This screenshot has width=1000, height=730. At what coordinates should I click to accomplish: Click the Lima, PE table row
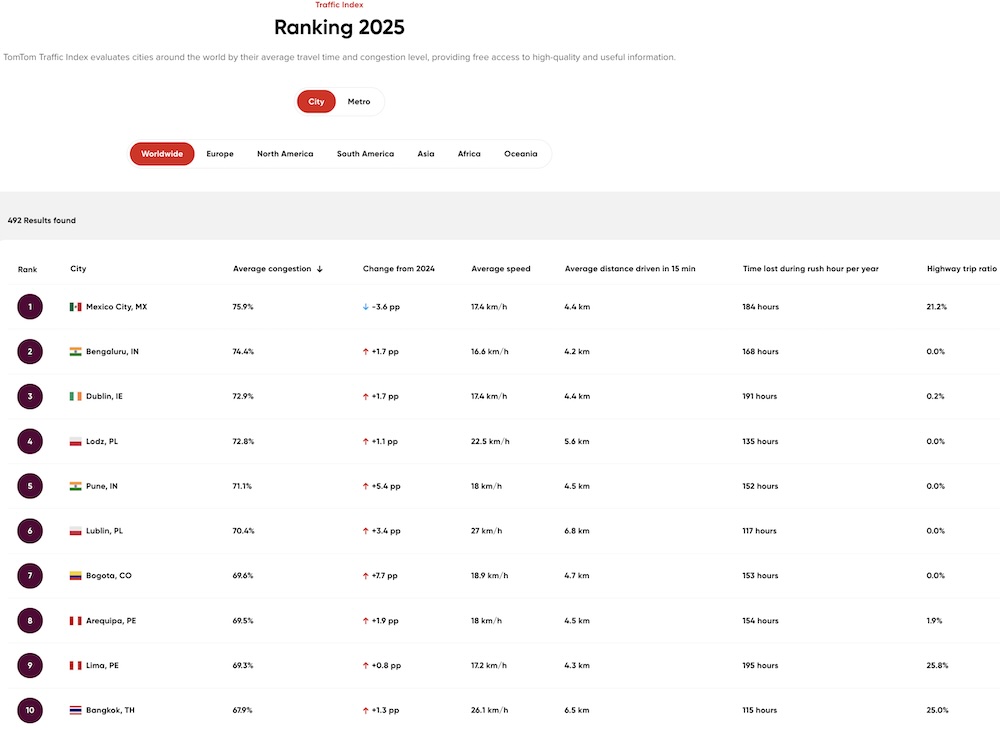point(500,666)
